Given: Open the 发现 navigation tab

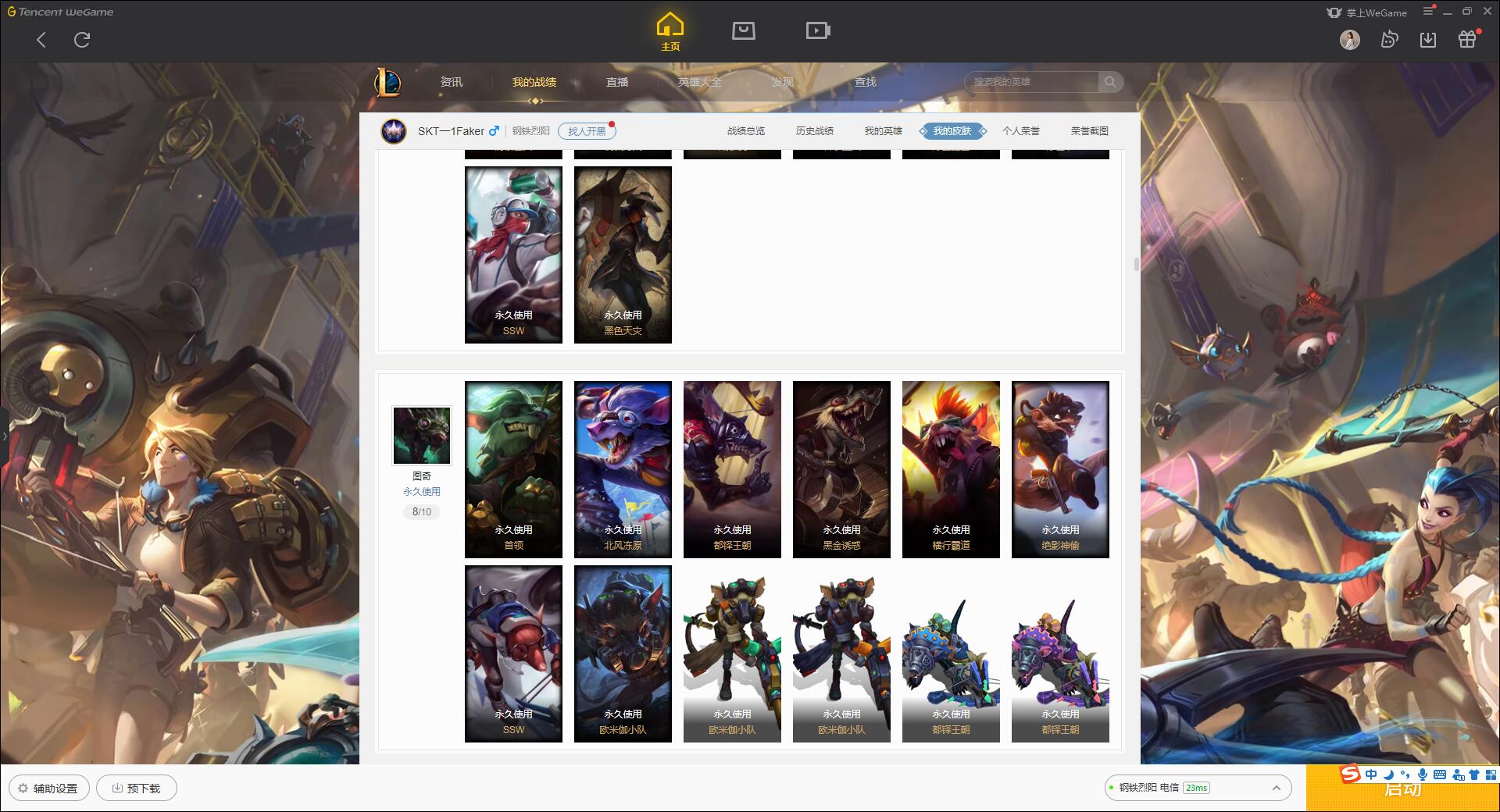Looking at the screenshot, I should click(782, 82).
